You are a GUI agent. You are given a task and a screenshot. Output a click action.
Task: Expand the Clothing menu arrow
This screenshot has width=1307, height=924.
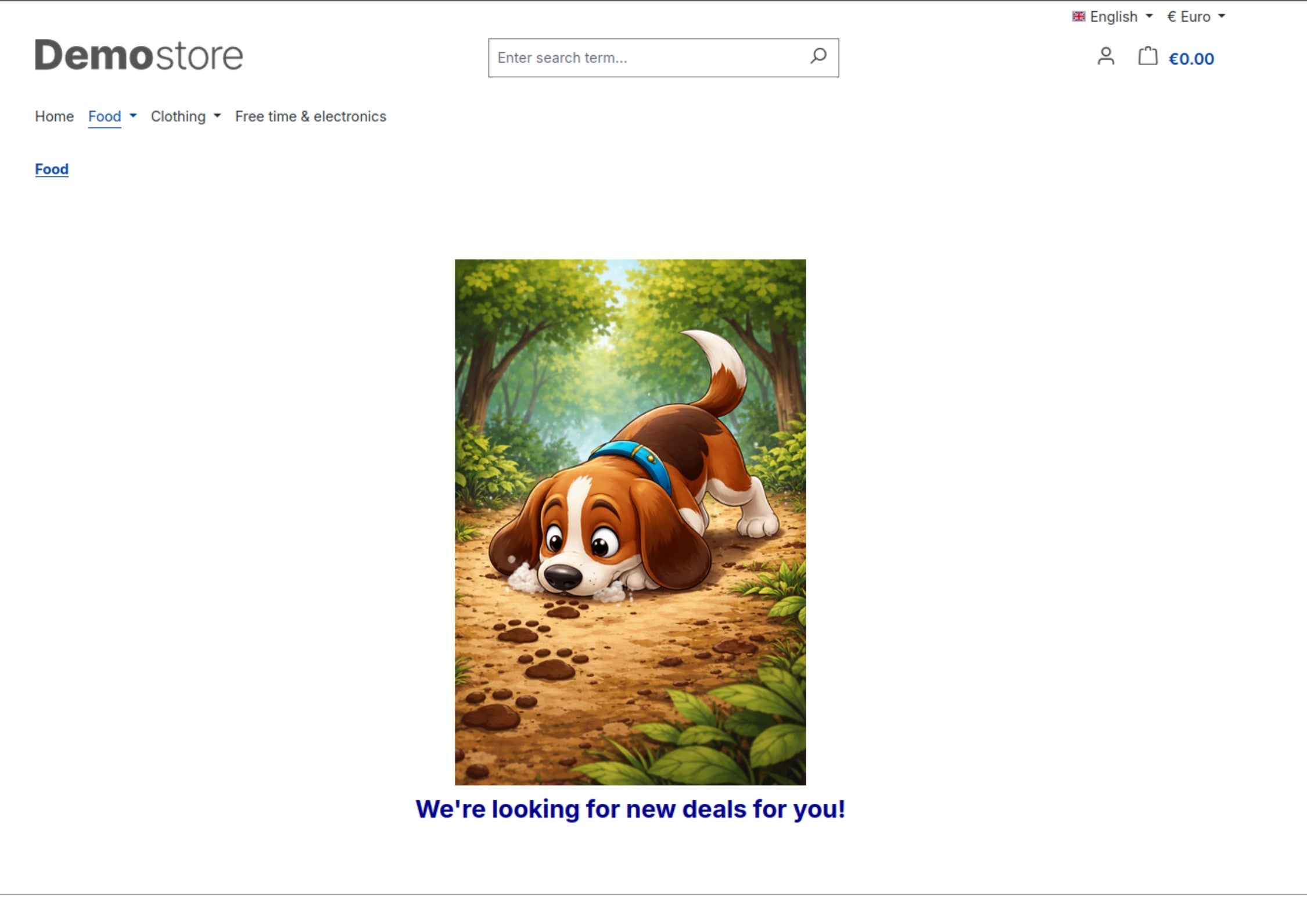pos(217,116)
